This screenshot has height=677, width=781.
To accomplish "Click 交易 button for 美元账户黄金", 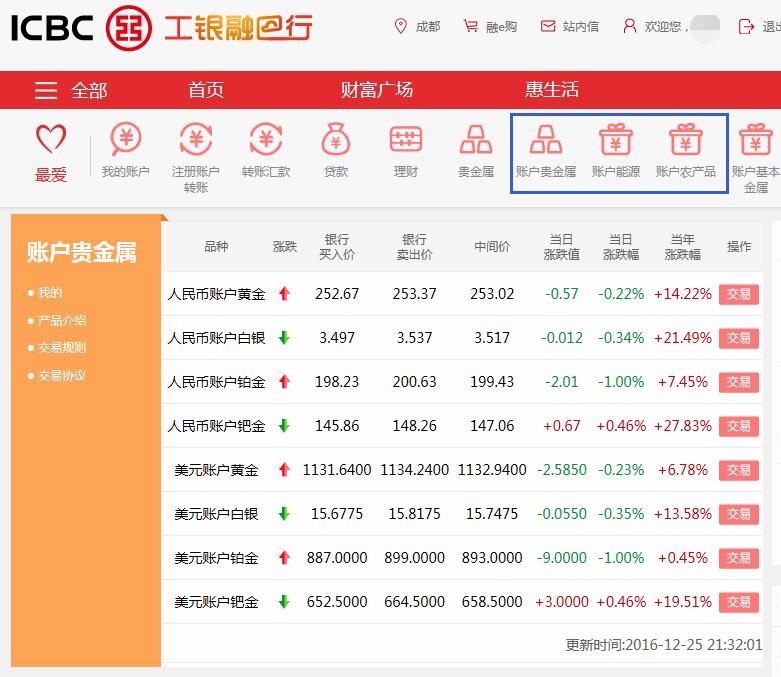I will [739, 470].
